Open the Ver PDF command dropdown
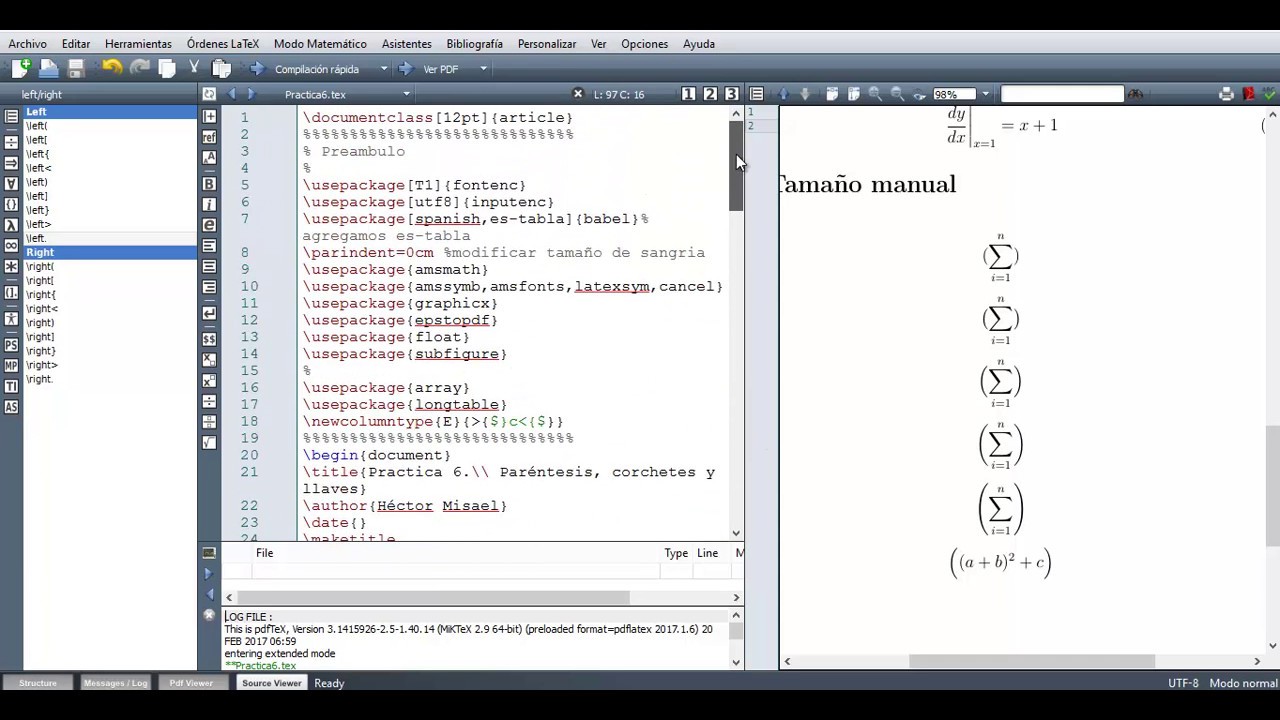Viewport: 1280px width, 720px height. point(483,69)
